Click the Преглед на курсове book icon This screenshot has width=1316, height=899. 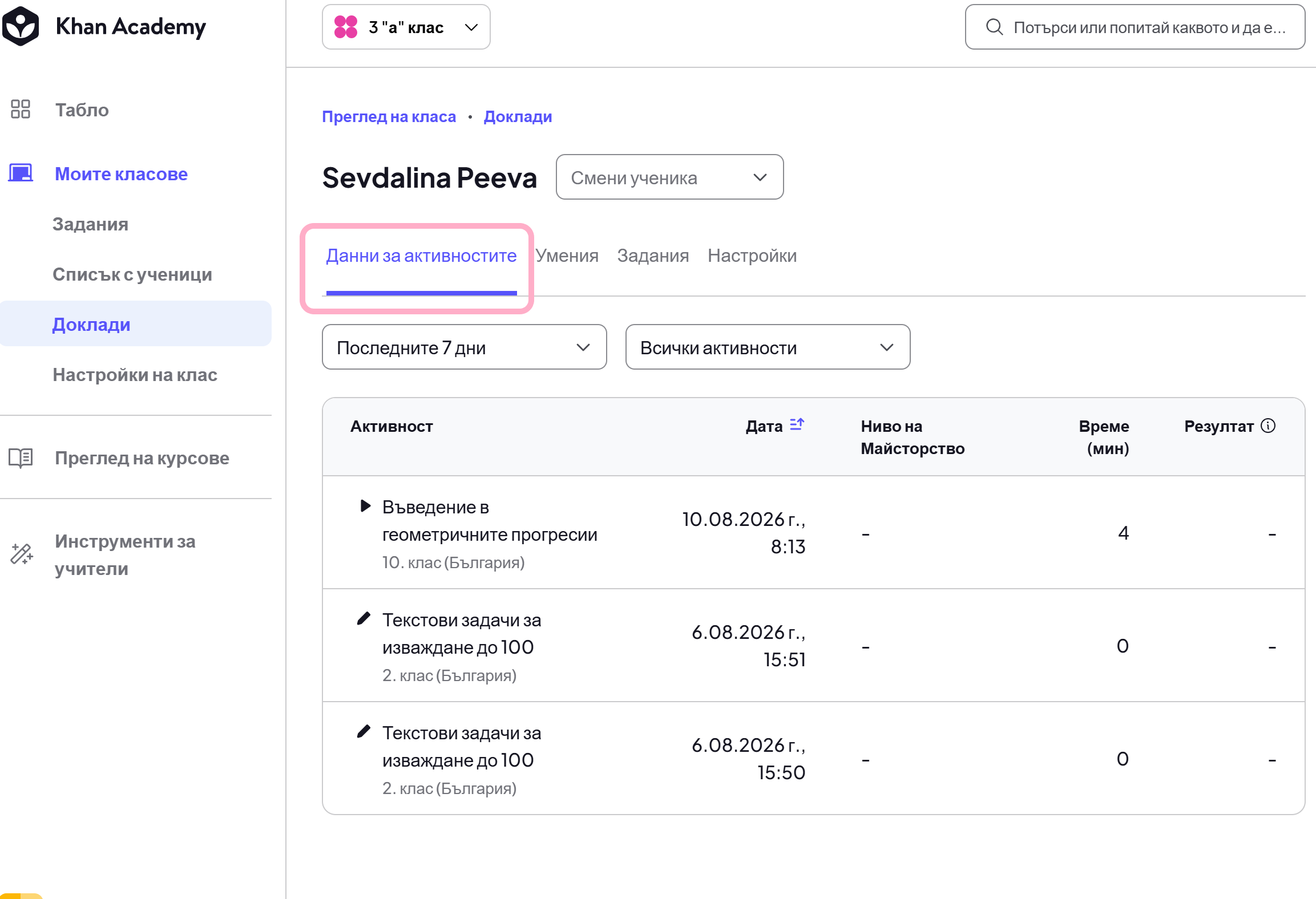tap(21, 457)
